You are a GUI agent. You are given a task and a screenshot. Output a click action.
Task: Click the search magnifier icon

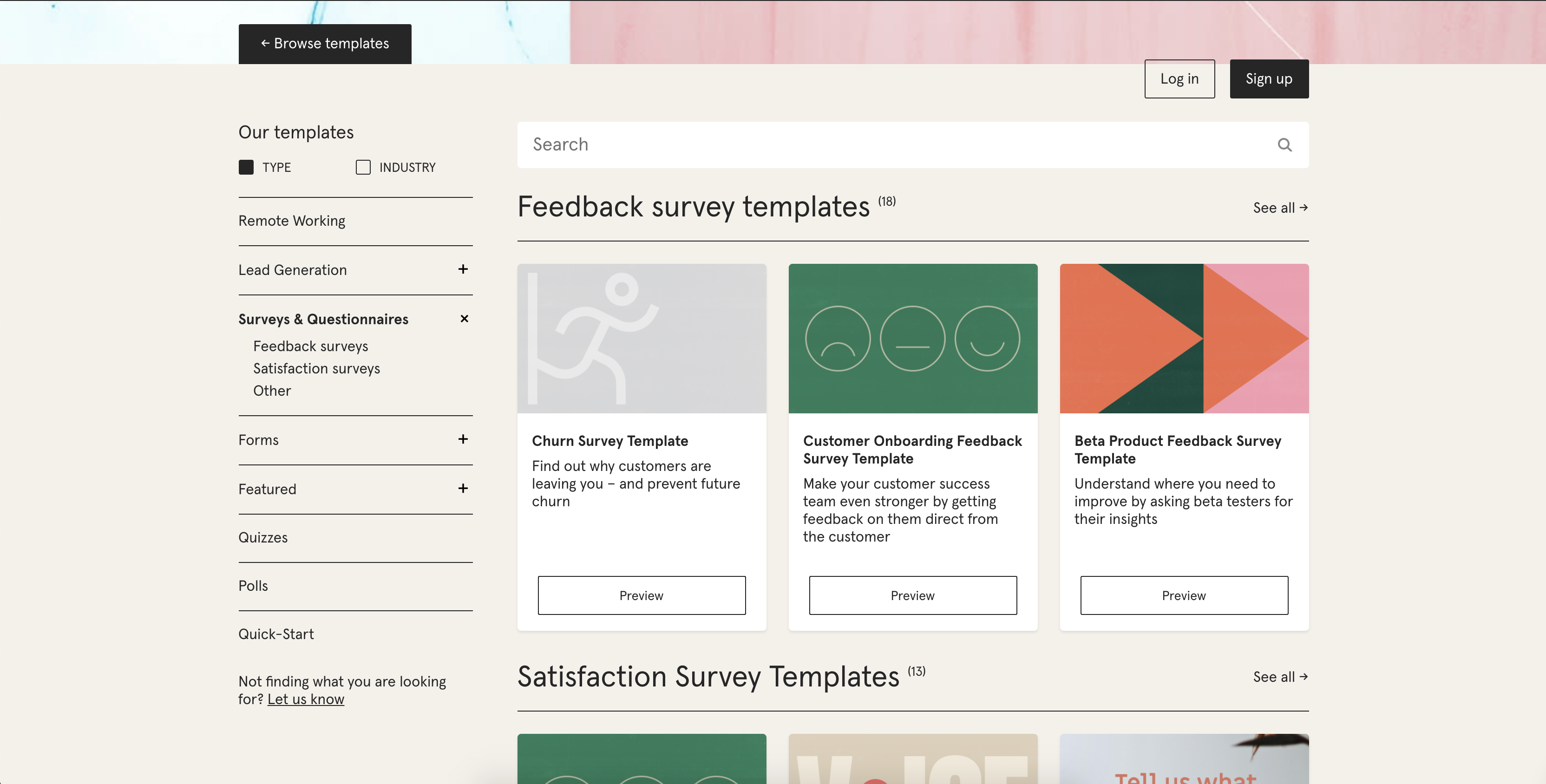(1284, 144)
